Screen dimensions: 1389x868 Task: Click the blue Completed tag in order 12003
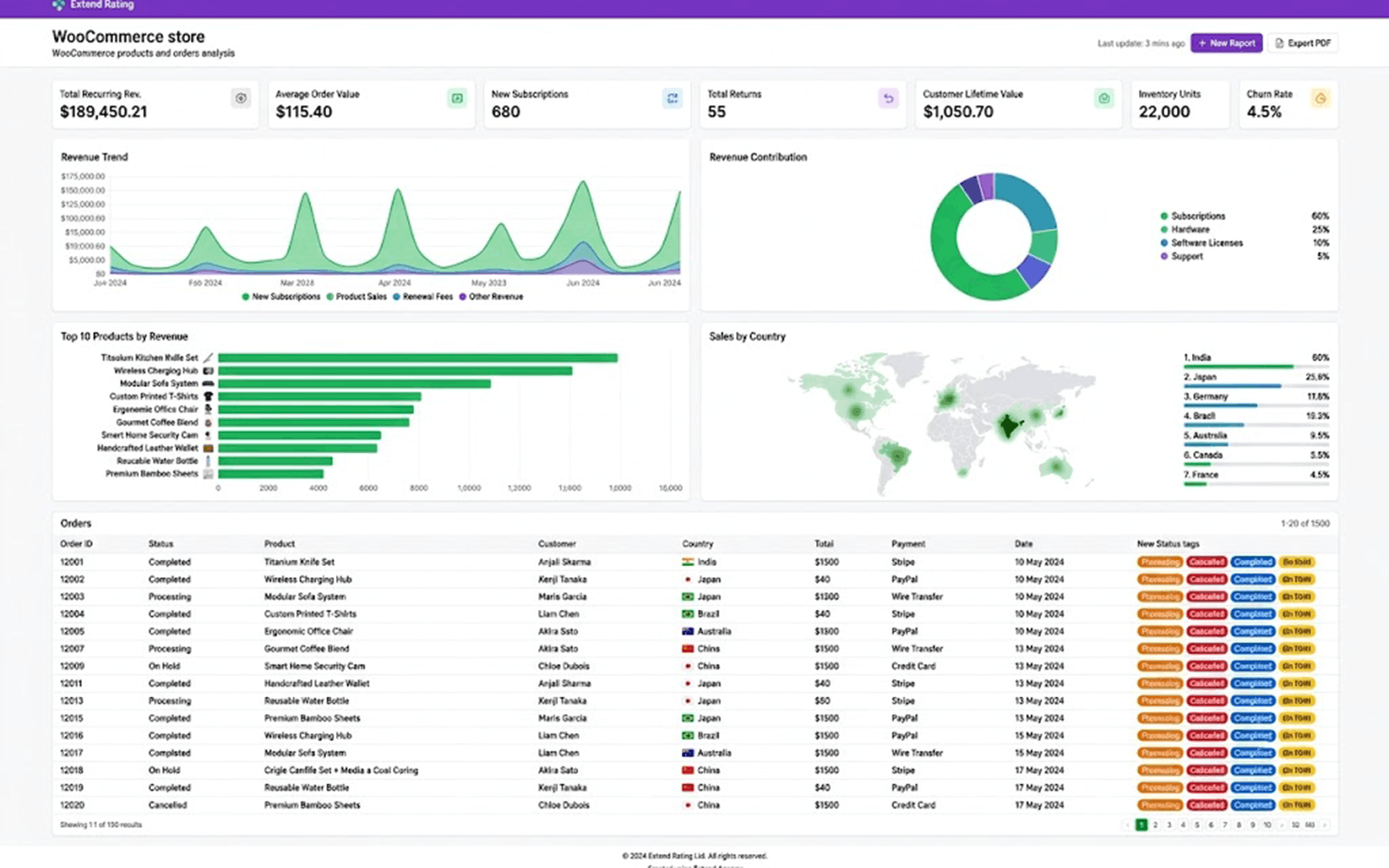[x=1253, y=596]
